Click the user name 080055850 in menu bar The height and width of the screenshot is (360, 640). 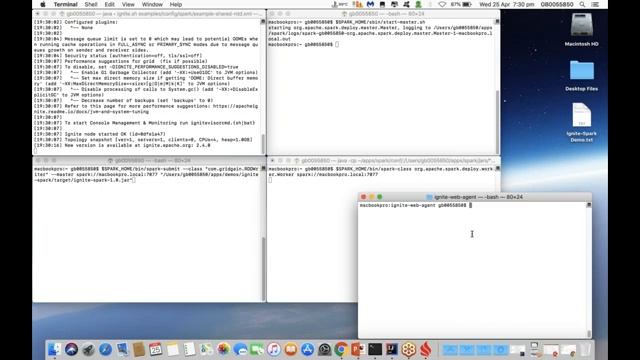(557, 4)
